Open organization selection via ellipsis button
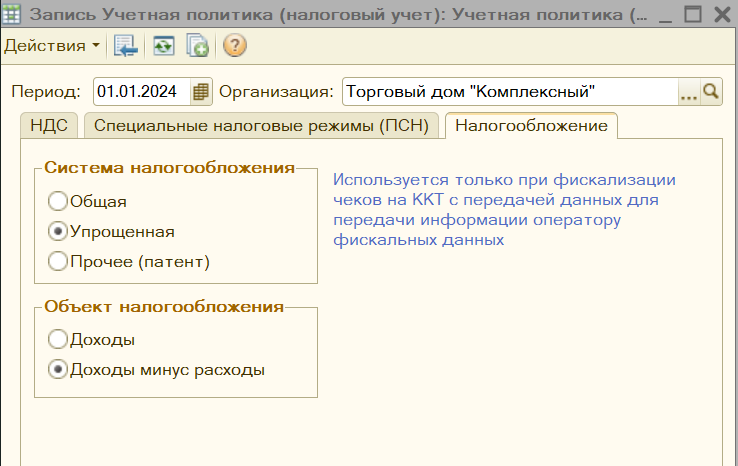 (x=689, y=91)
